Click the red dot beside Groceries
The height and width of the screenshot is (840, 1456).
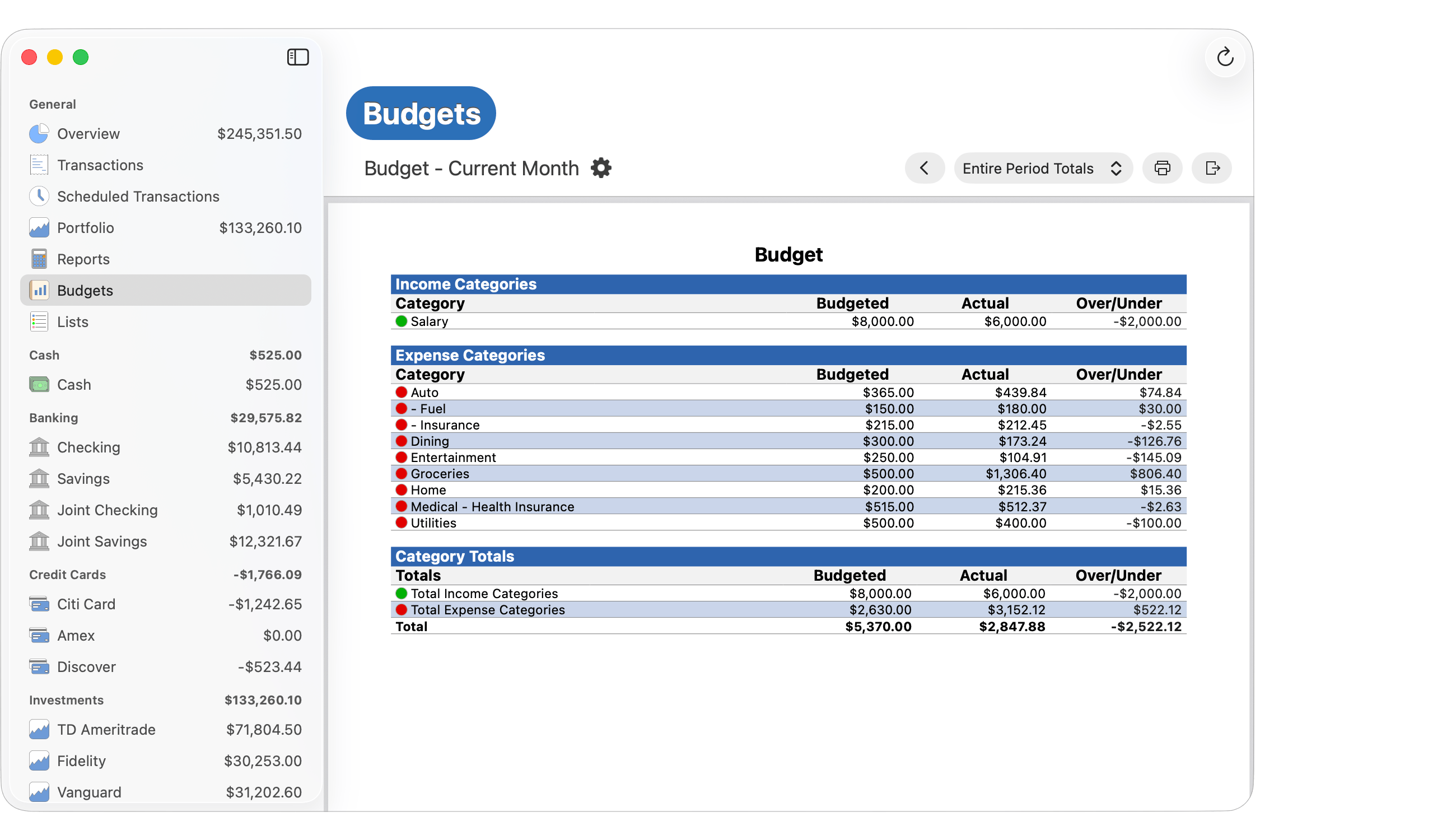(x=401, y=473)
